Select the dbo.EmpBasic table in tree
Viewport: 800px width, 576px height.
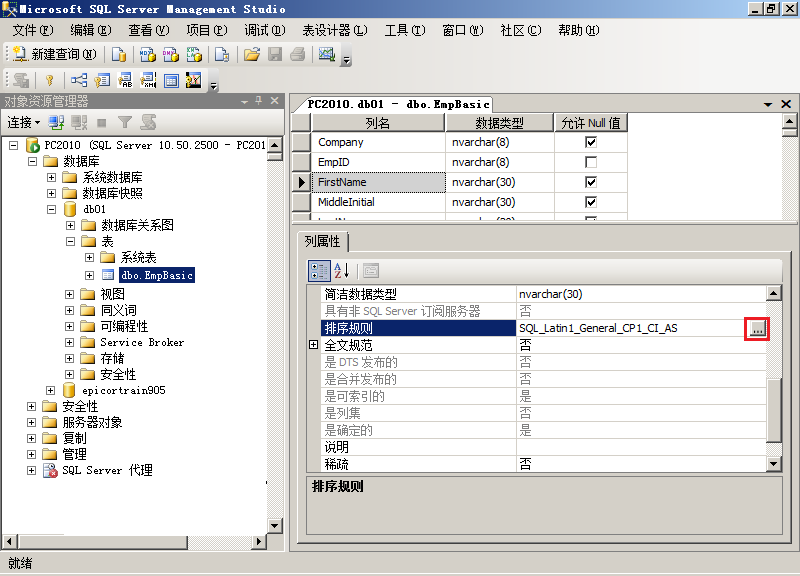click(157, 276)
